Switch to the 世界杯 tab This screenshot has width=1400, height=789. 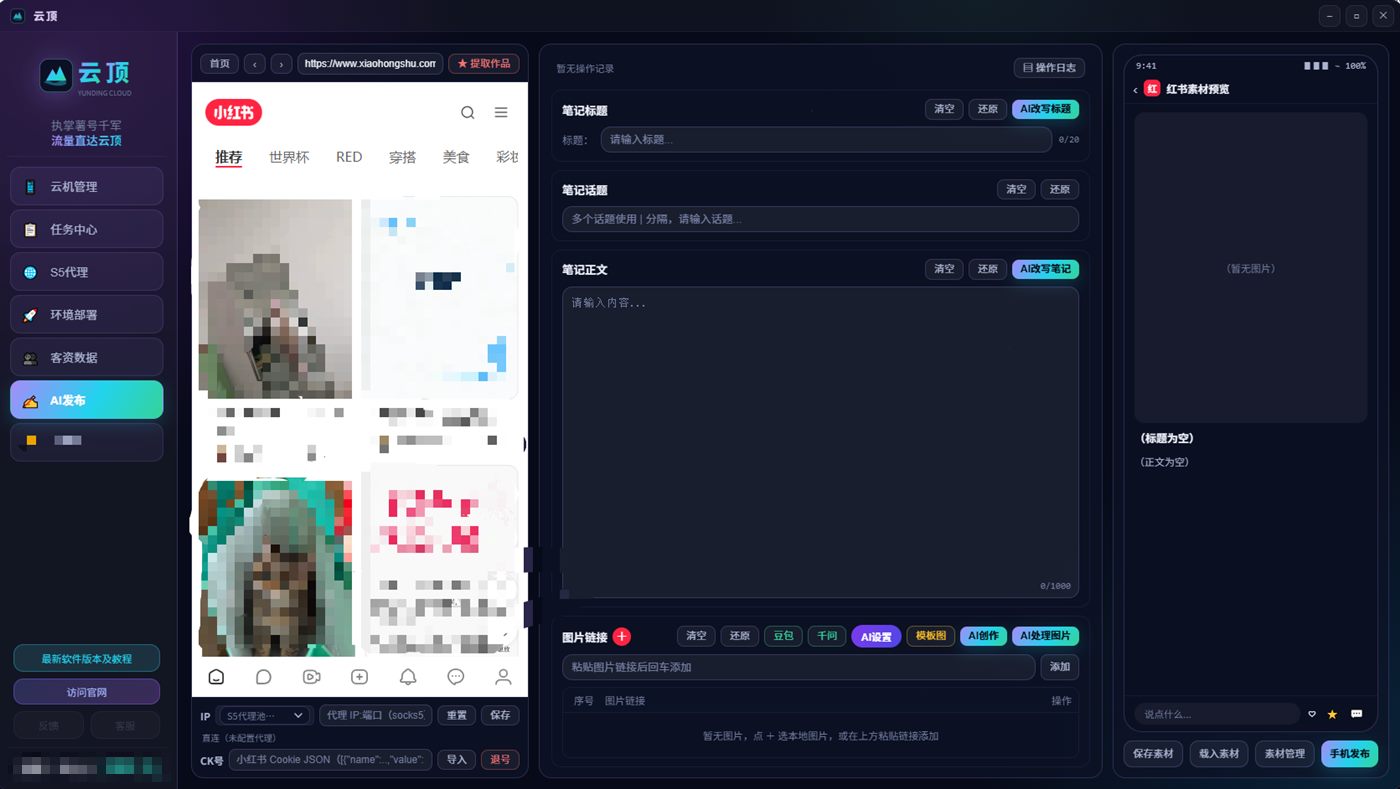[x=289, y=157]
